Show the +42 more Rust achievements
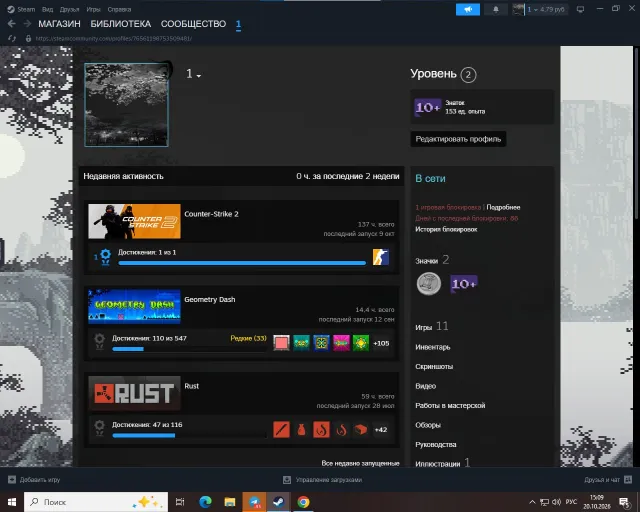 click(x=381, y=430)
